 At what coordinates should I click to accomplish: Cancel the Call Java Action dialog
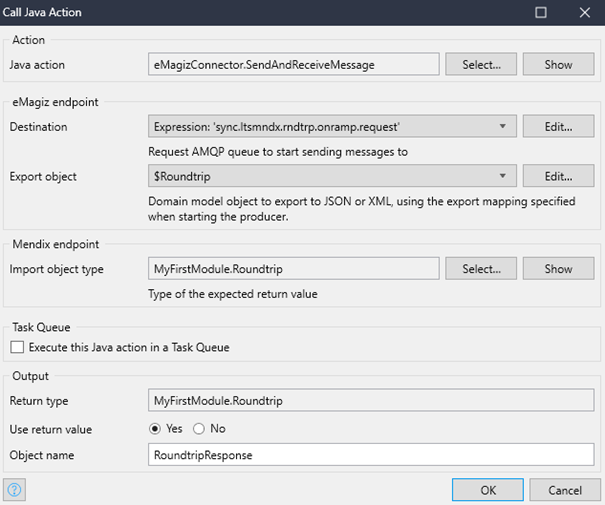pos(565,490)
